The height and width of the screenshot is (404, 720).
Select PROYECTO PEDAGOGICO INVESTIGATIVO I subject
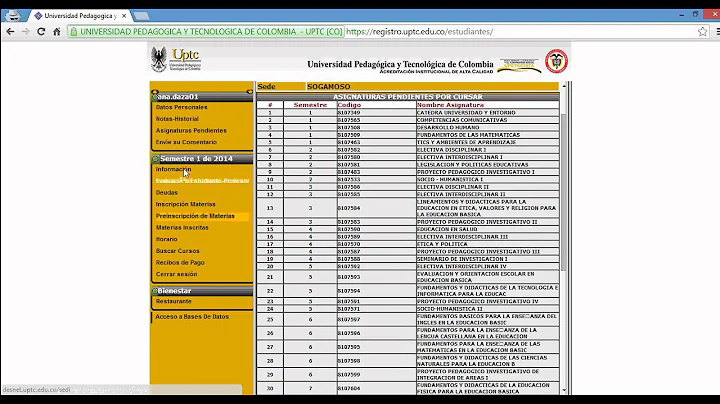[476, 172]
